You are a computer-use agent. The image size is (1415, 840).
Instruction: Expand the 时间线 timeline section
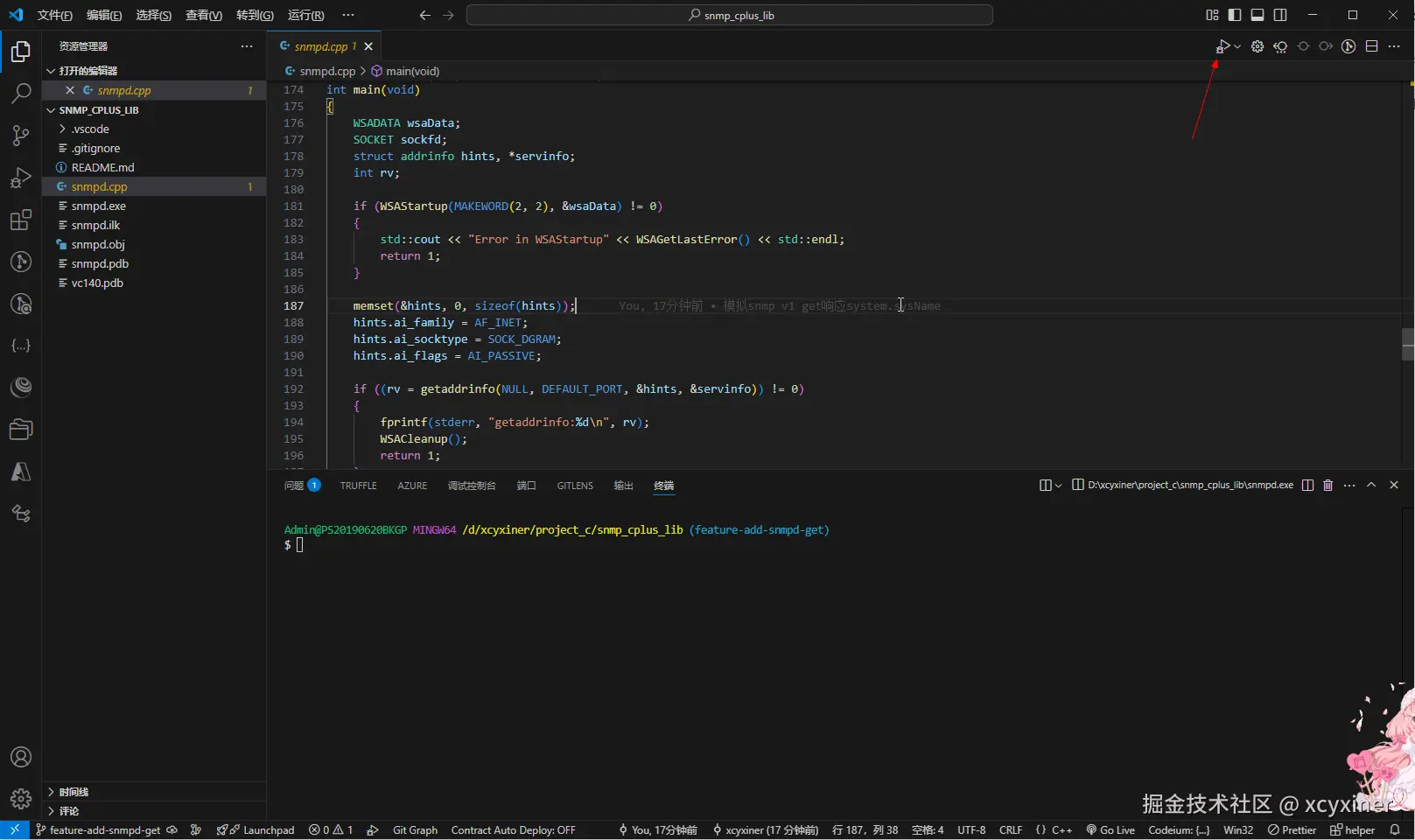point(74,792)
